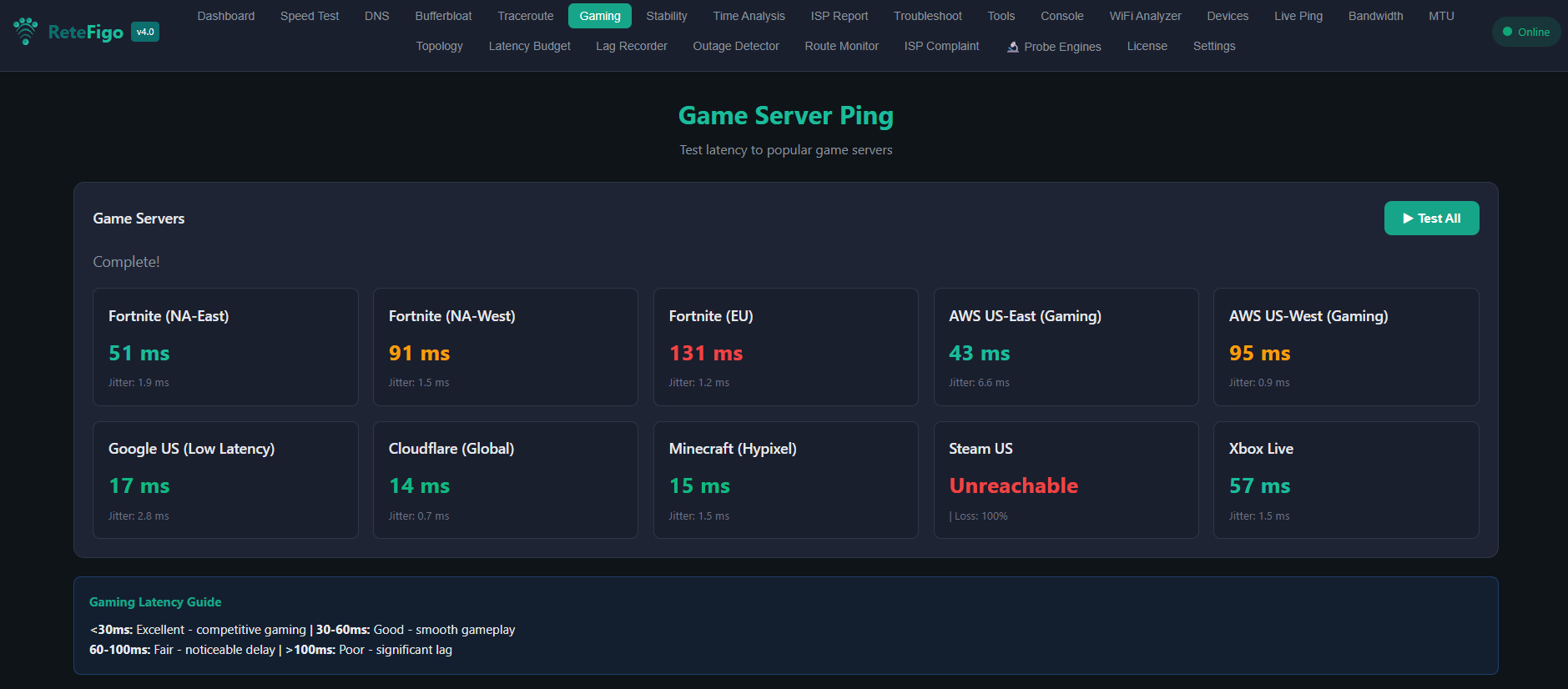The height and width of the screenshot is (689, 1568).
Task: Switch to the Bufferbloat tab
Action: [x=443, y=16]
